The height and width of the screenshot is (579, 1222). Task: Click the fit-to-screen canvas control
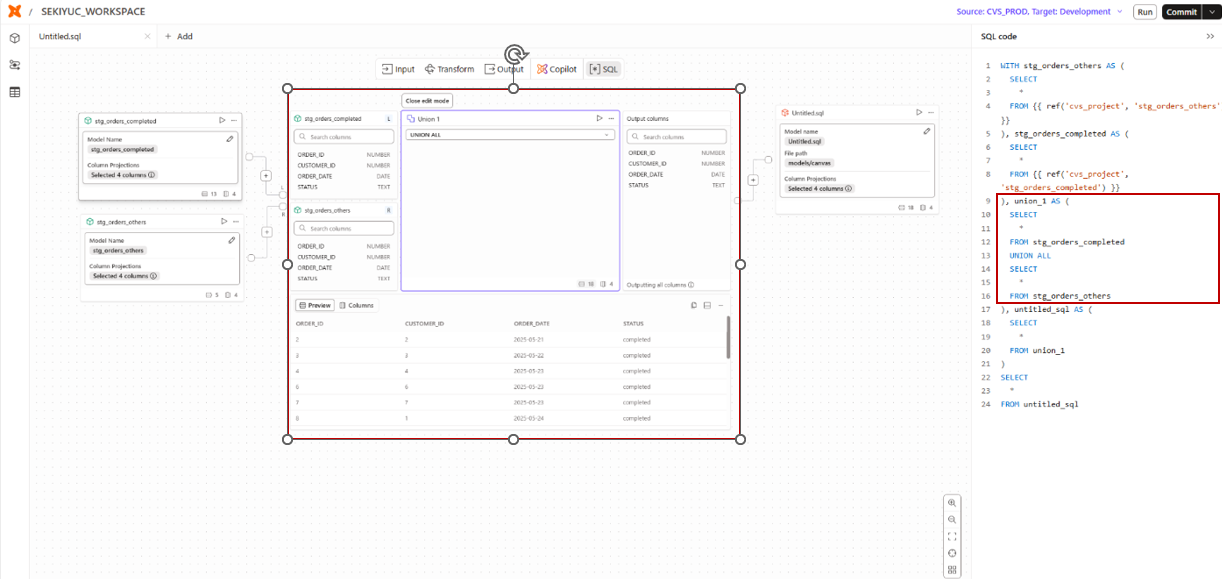(952, 536)
